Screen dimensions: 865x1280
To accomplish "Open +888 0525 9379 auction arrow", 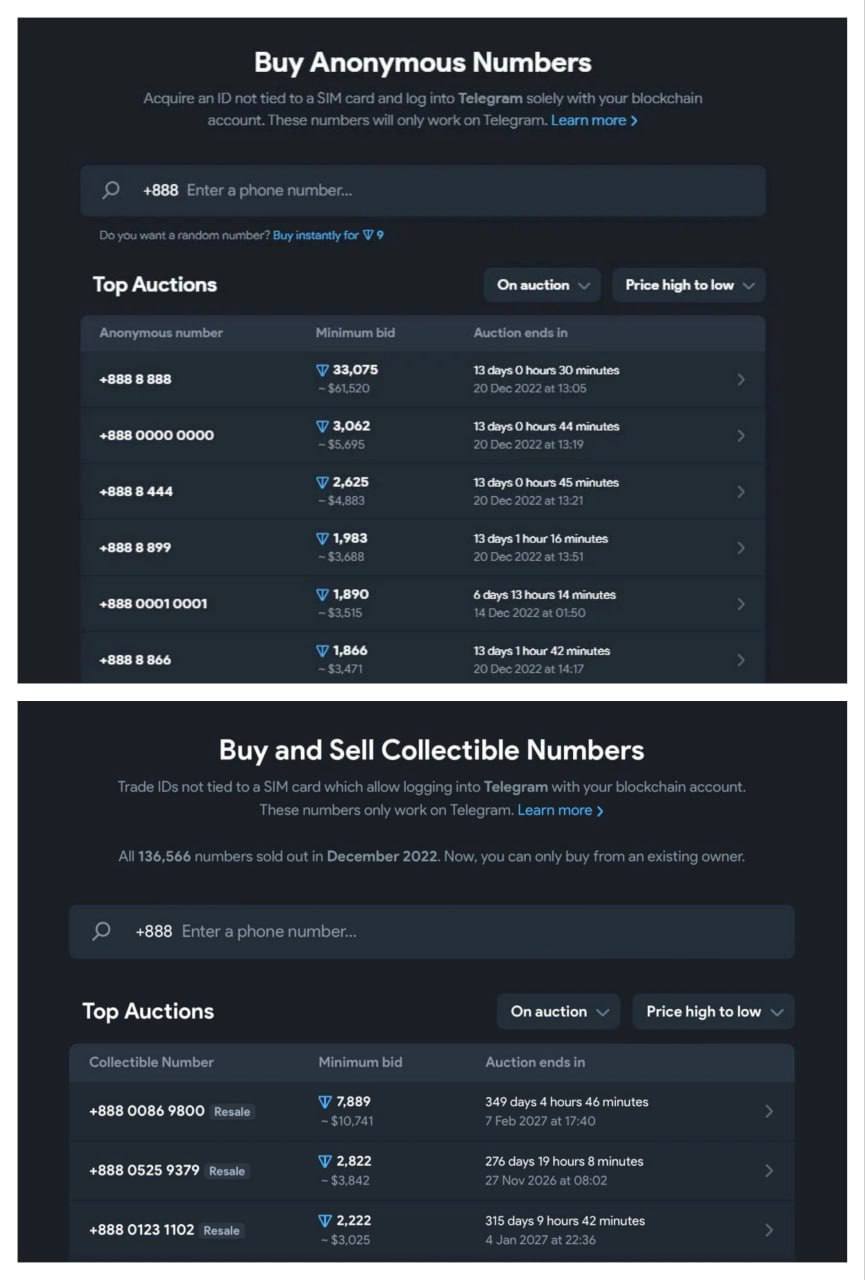I will pyautogui.click(x=768, y=1170).
